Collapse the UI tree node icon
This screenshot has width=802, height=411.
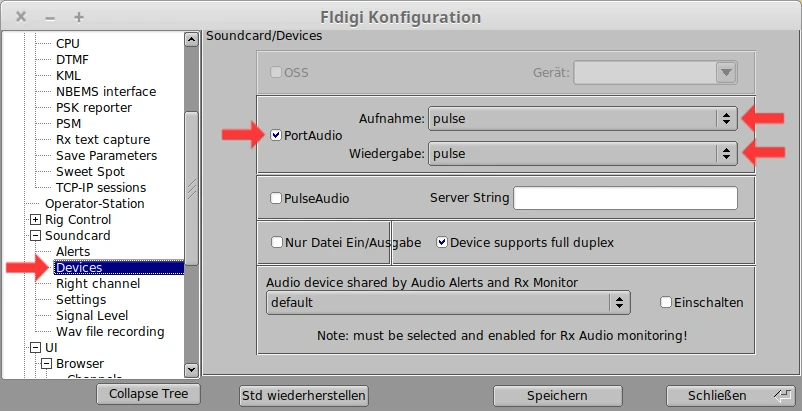(36, 348)
